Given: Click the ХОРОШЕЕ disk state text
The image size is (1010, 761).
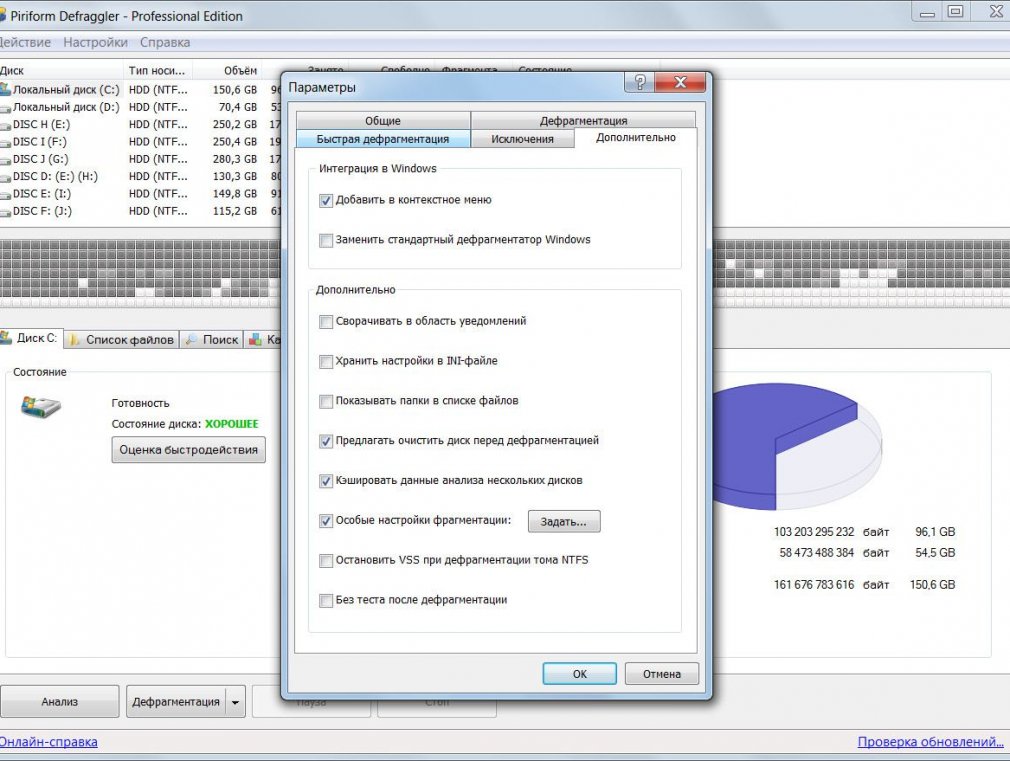Looking at the screenshot, I should pos(231,424).
